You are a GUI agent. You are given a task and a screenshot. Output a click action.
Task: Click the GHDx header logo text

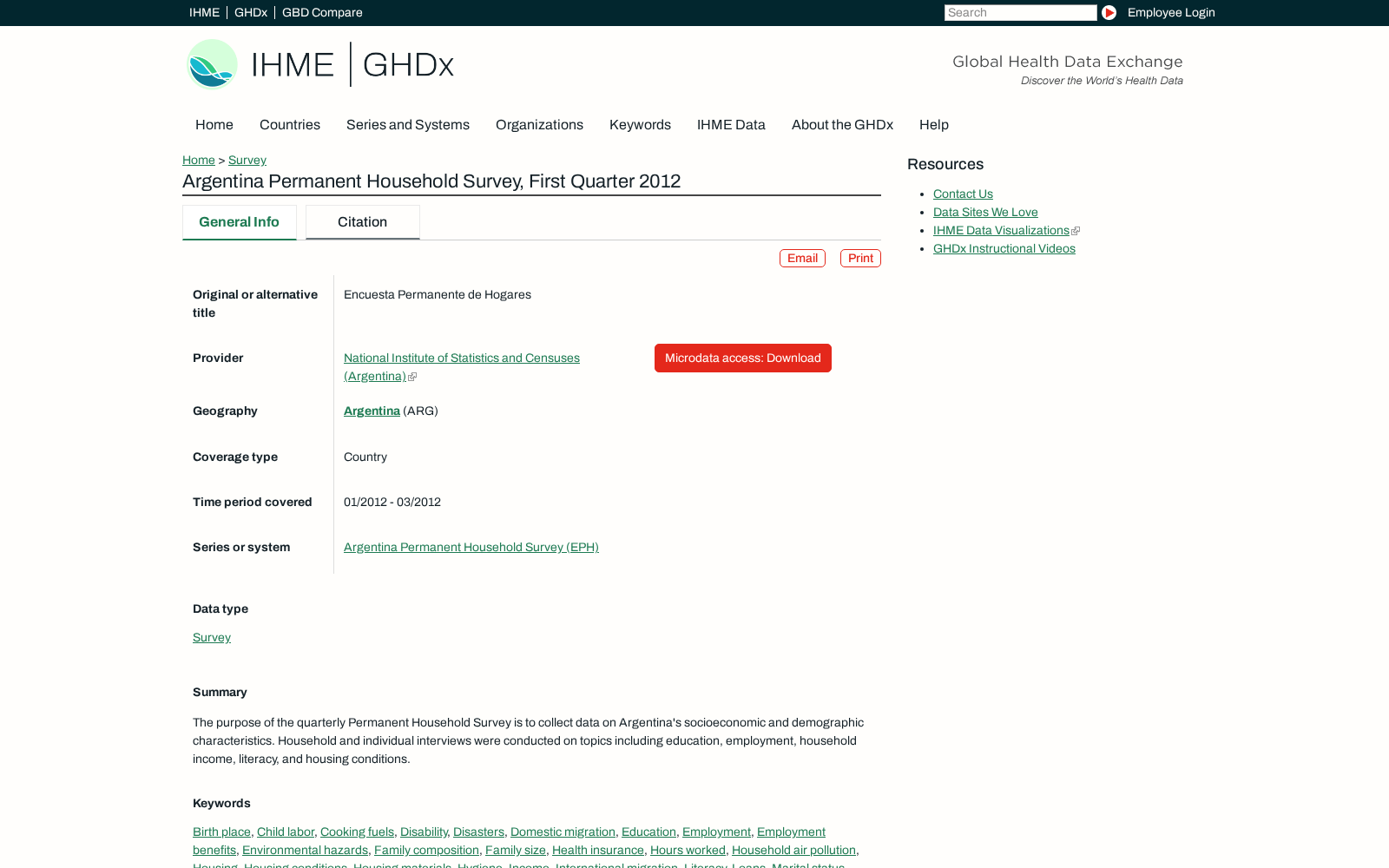408,64
